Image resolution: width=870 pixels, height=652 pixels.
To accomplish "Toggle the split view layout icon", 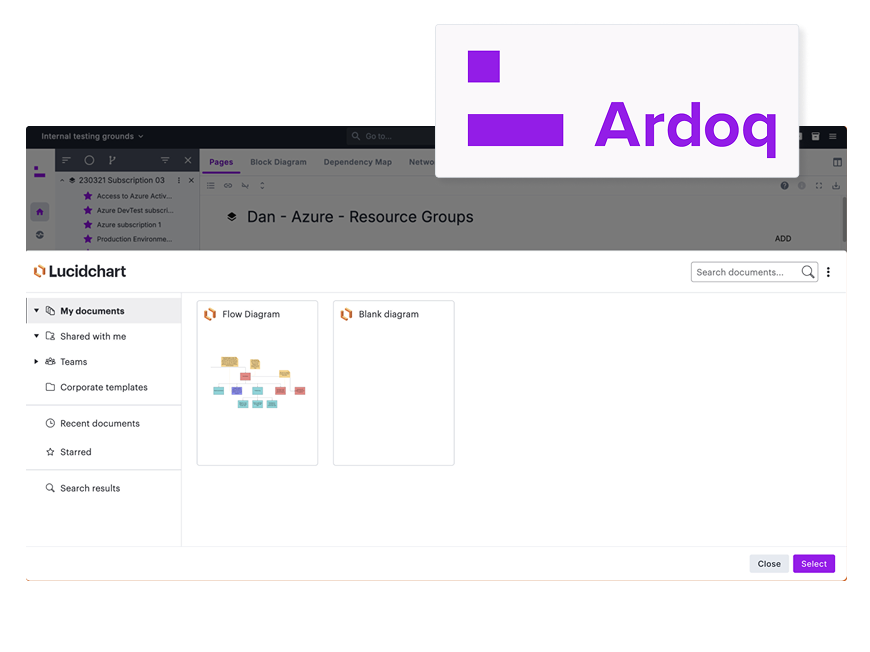I will pos(837,162).
